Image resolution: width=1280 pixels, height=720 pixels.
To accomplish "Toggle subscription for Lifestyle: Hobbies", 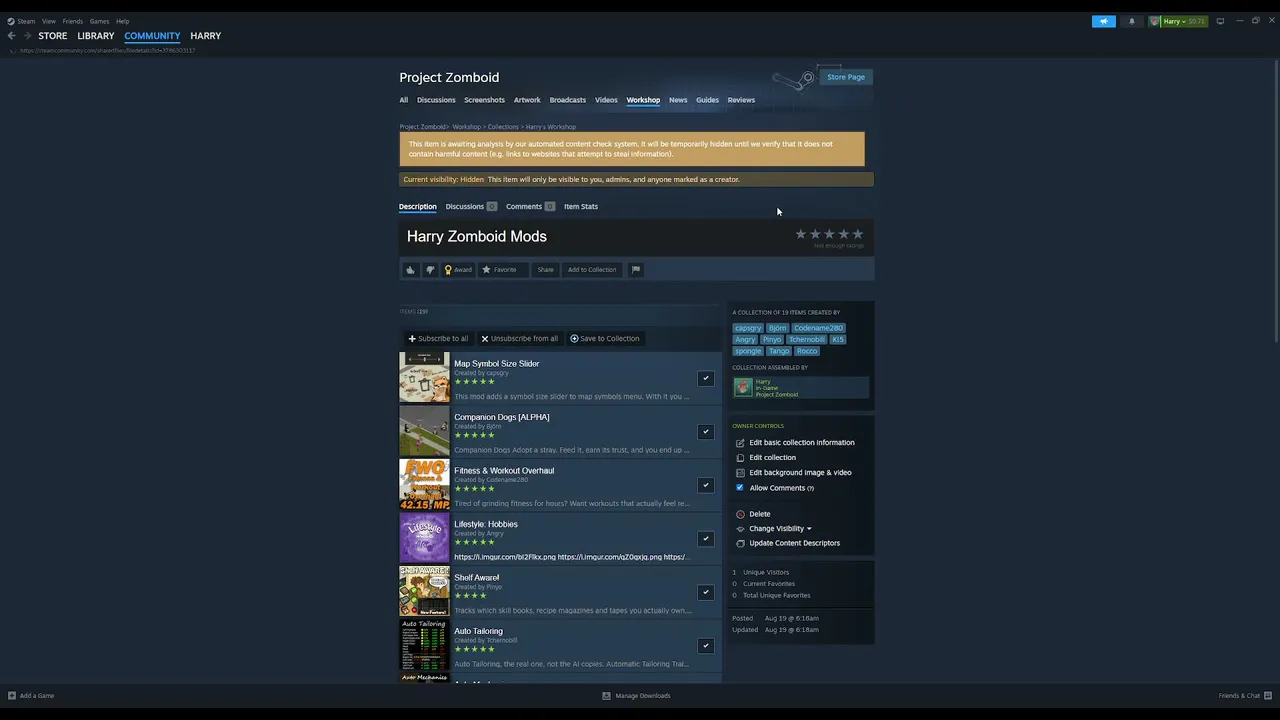I will (705, 539).
